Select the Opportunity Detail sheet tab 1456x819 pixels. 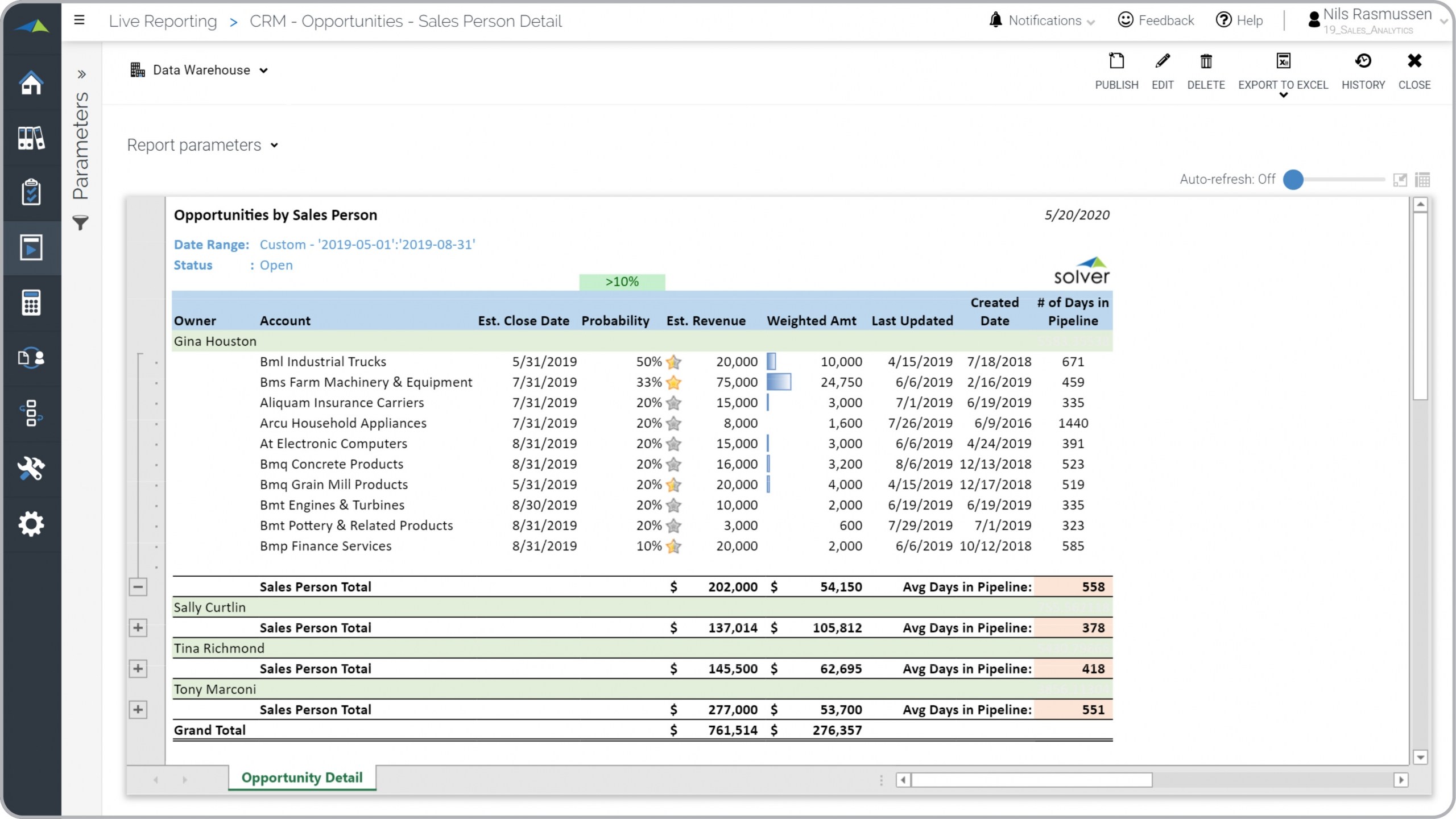tap(301, 778)
